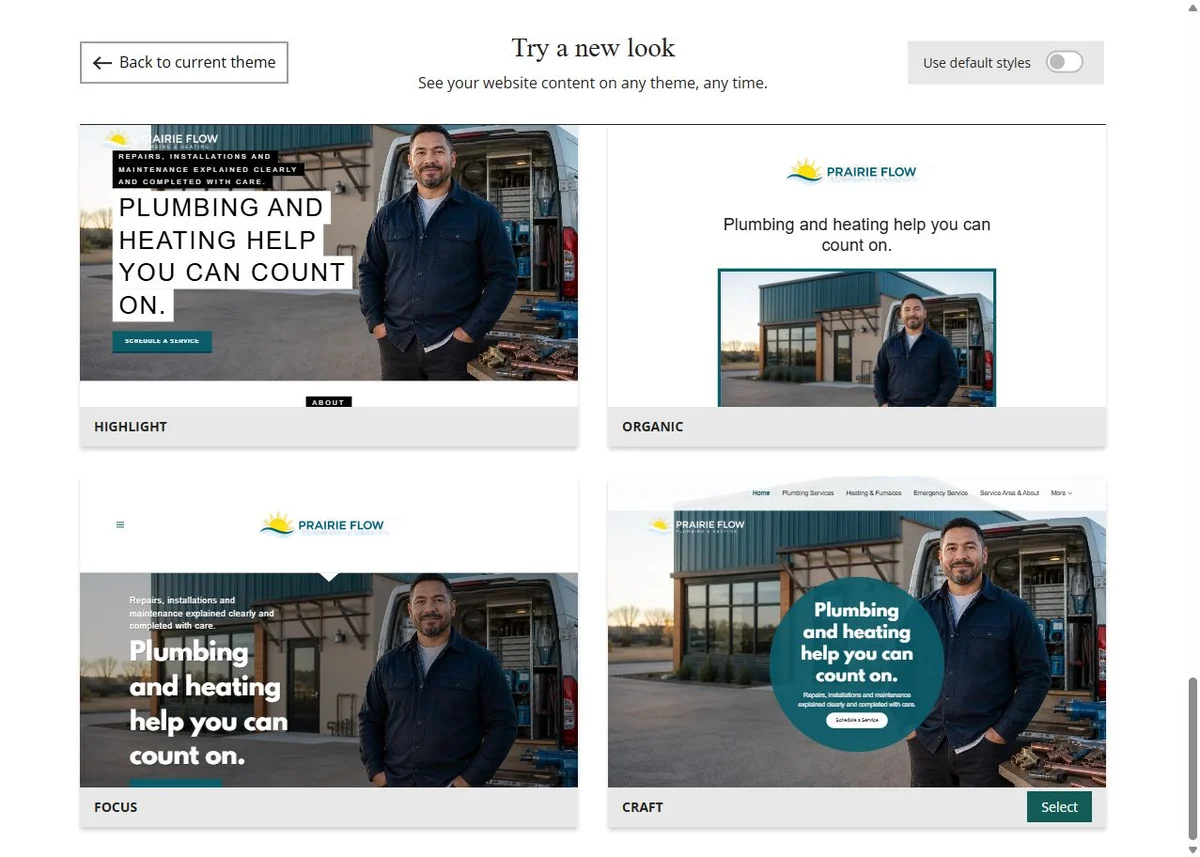This screenshot has height=857, width=1200.
Task: Click the CRAFT theme label
Action: 643,807
